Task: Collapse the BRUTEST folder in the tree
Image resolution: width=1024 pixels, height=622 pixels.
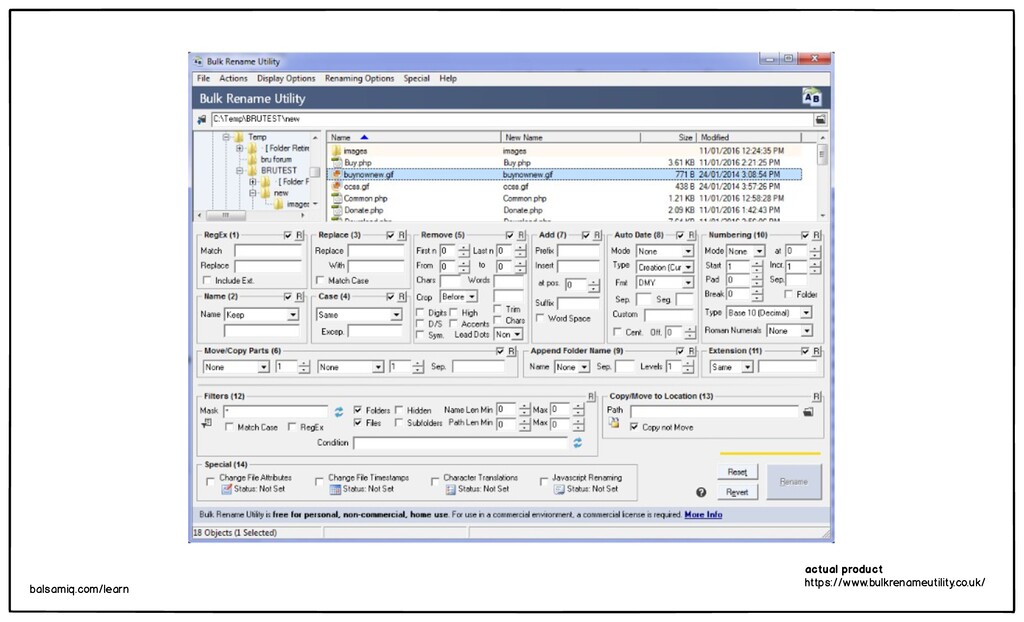Action: (240, 171)
